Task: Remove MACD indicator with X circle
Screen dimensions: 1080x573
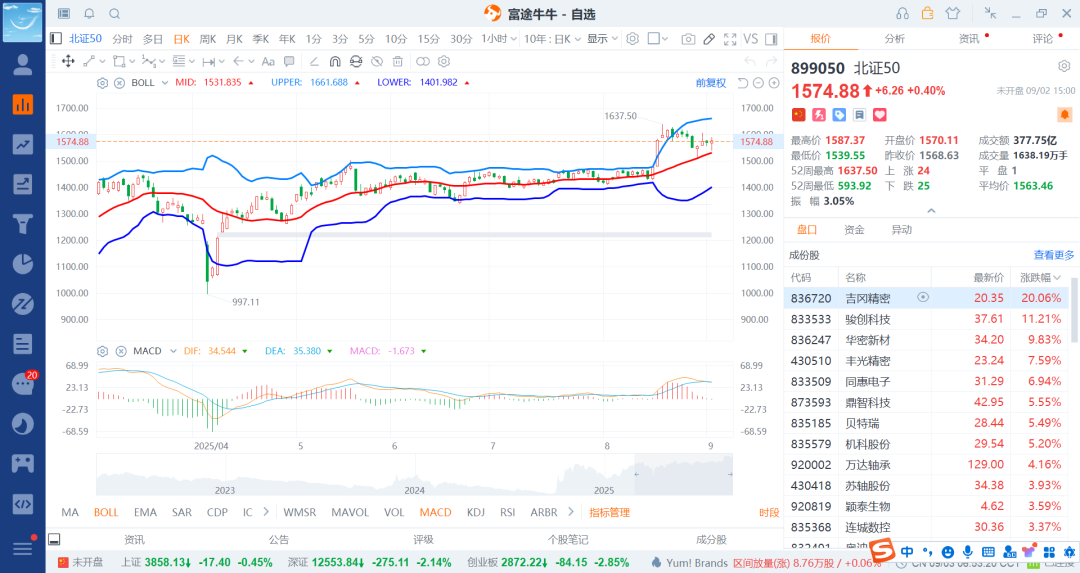Action: [121, 351]
